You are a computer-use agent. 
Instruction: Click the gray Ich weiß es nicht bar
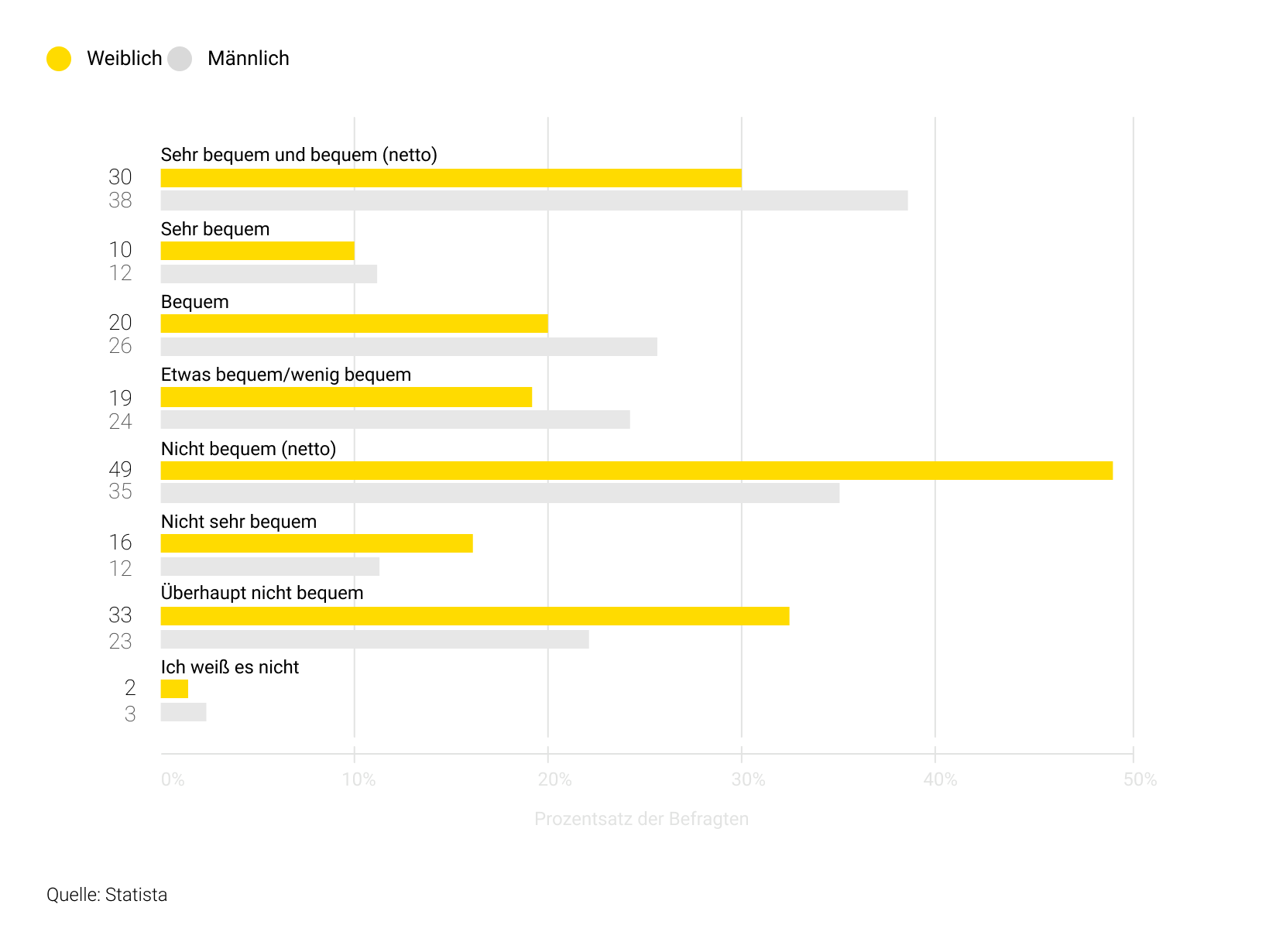(184, 712)
